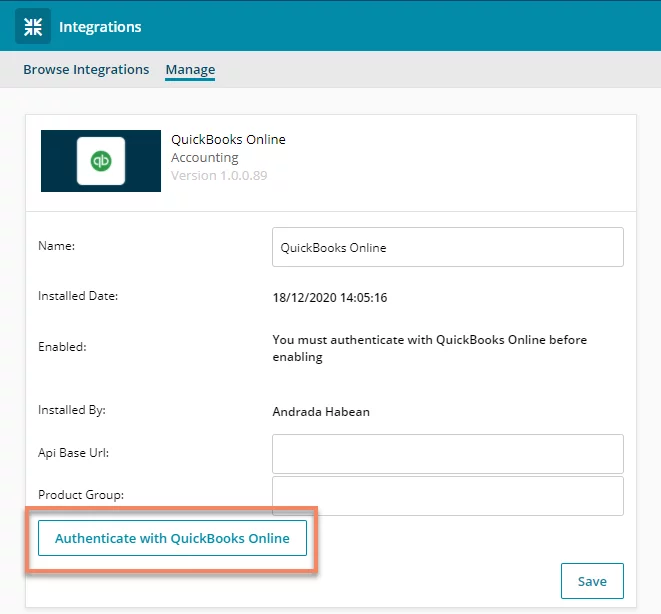The image size is (661, 614).
Task: Click the green QuickBooks qb logo icon
Action: (x=101, y=161)
